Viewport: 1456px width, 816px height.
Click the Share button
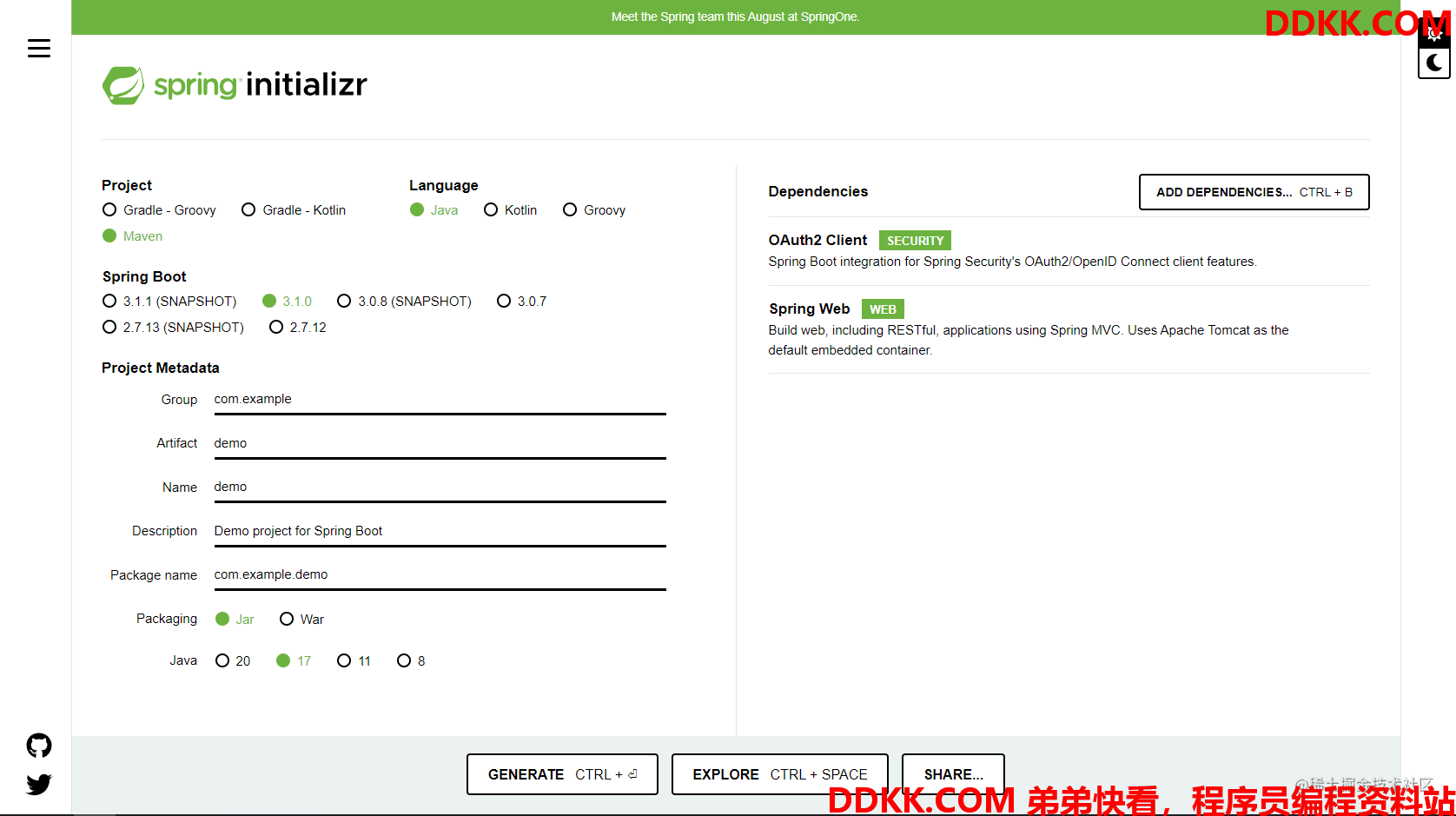pyautogui.click(x=953, y=774)
